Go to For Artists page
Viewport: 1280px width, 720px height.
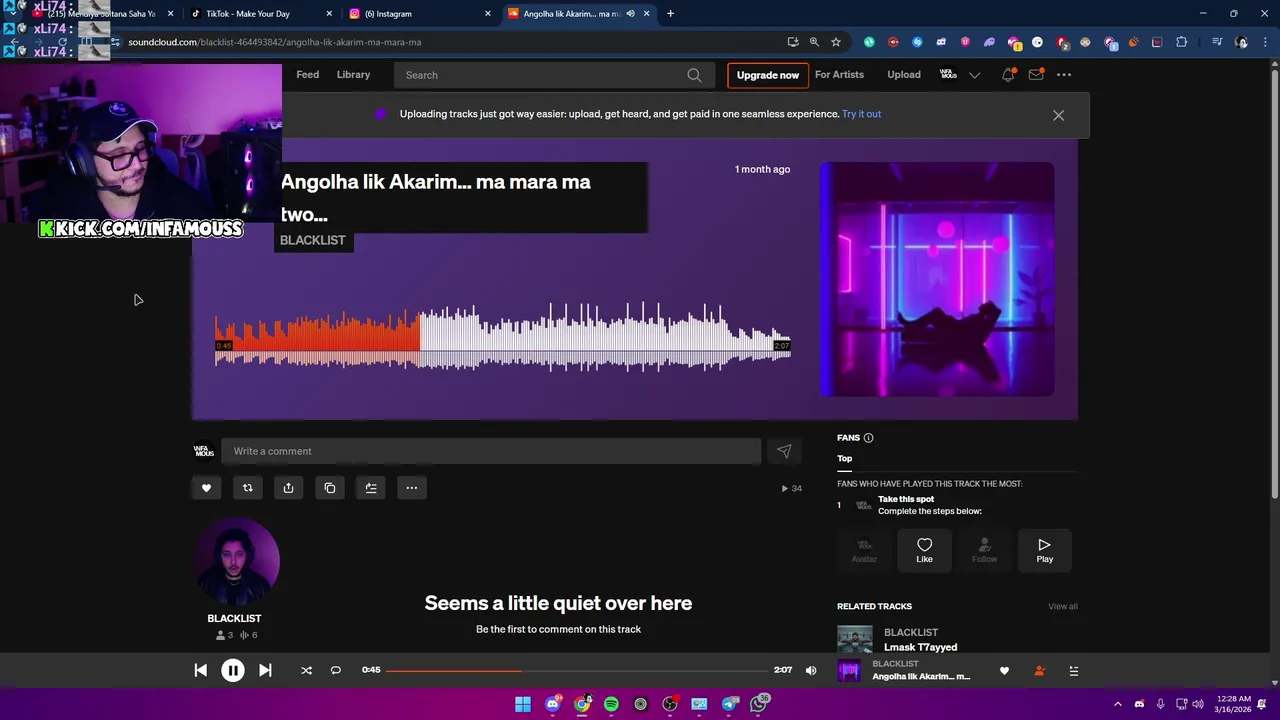pos(839,75)
